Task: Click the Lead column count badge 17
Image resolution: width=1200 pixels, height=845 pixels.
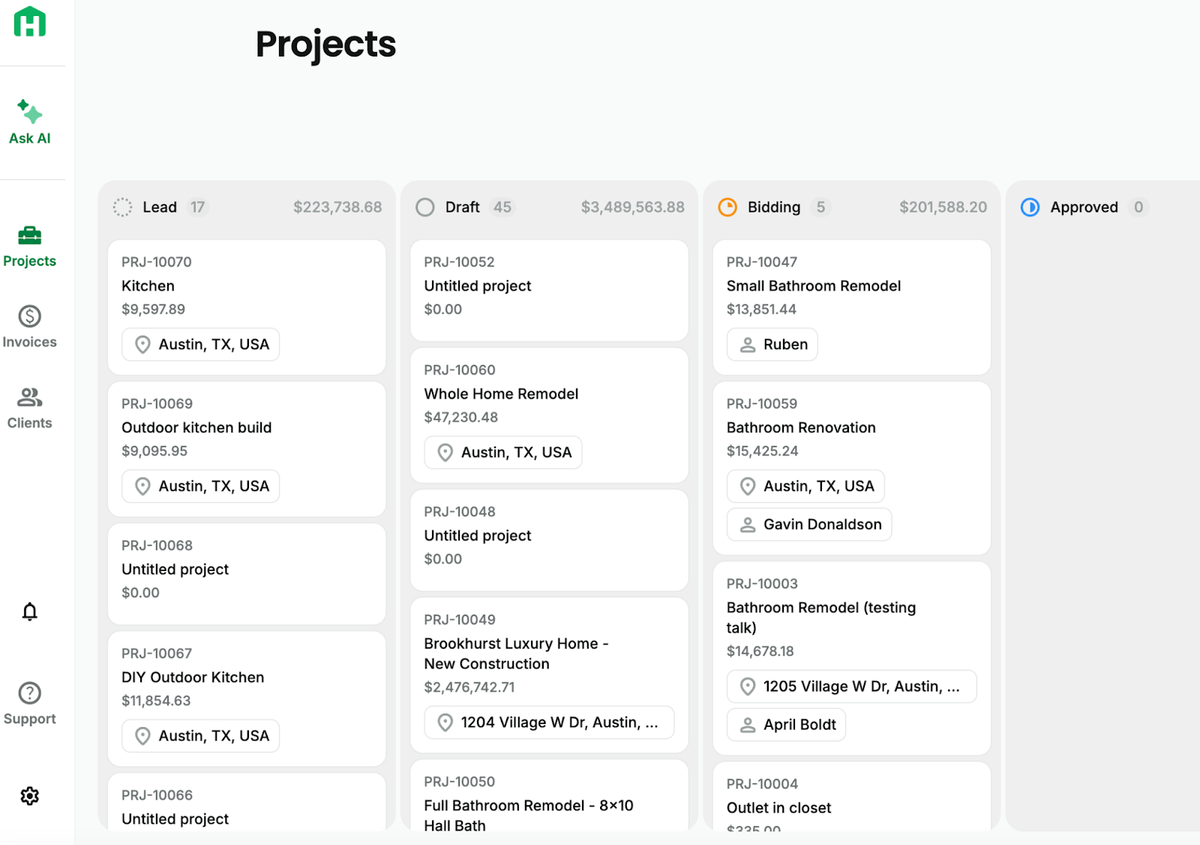Action: pos(198,207)
